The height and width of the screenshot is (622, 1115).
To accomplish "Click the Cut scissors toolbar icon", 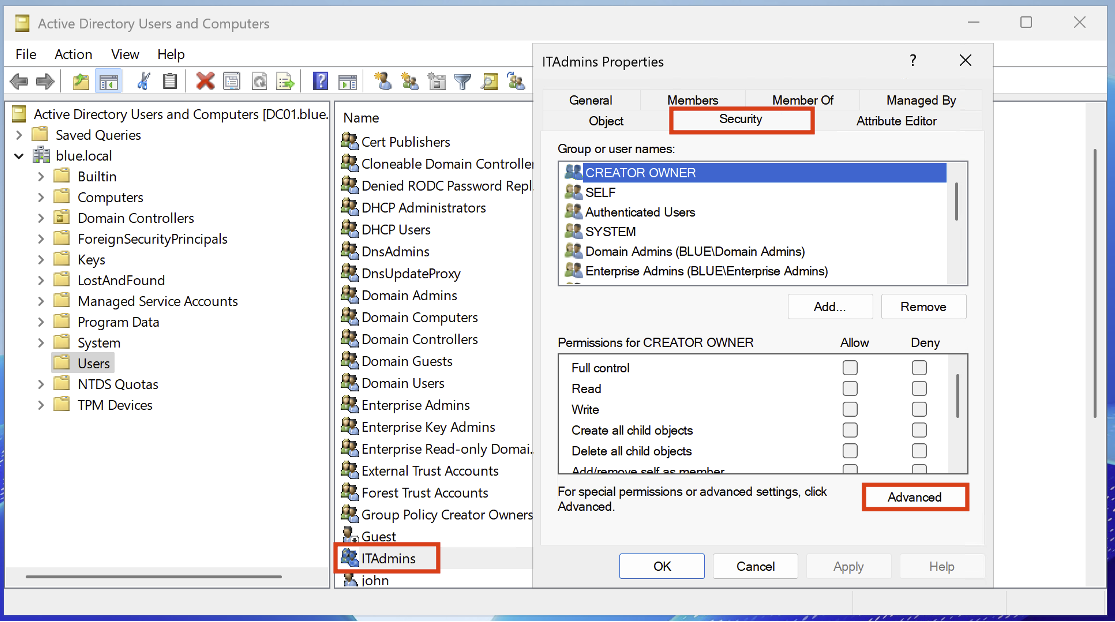I will (x=144, y=82).
